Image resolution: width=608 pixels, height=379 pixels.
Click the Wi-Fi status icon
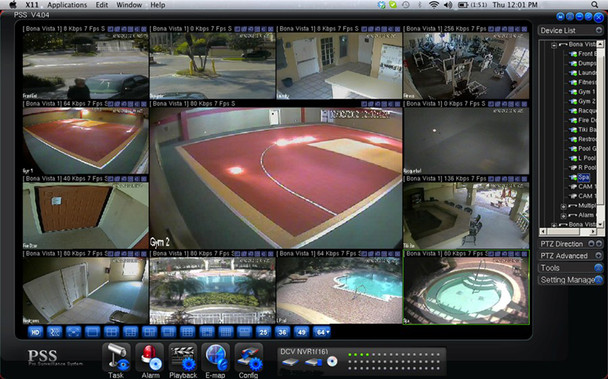(x=434, y=5)
